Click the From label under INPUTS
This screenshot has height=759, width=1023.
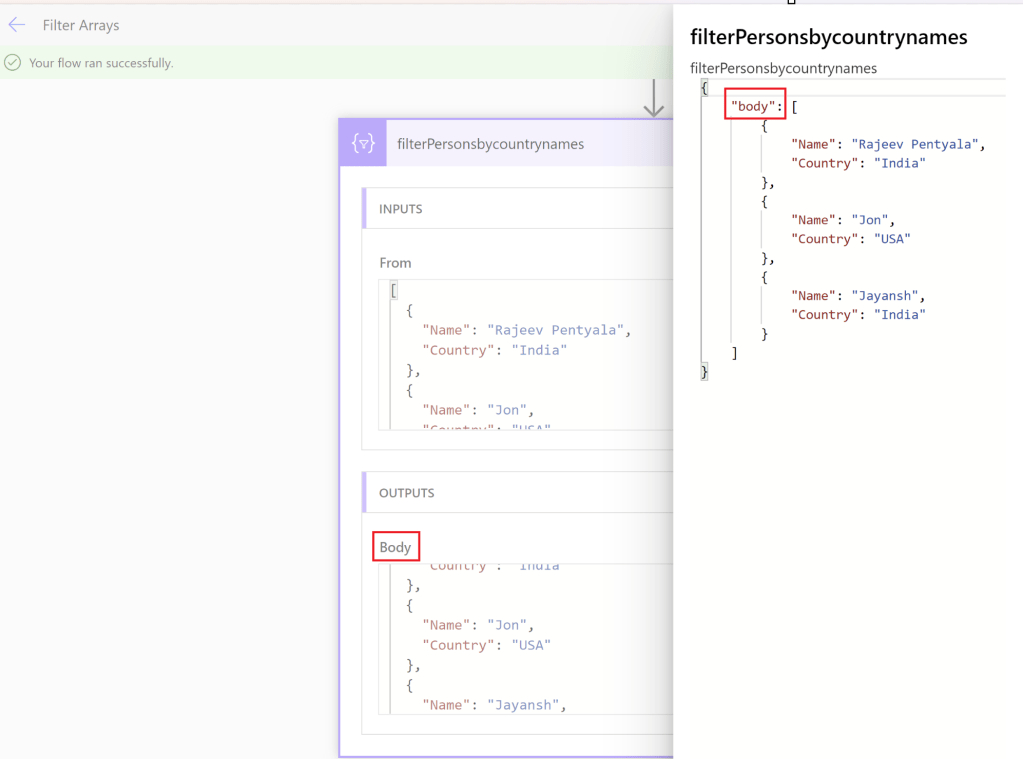(395, 263)
